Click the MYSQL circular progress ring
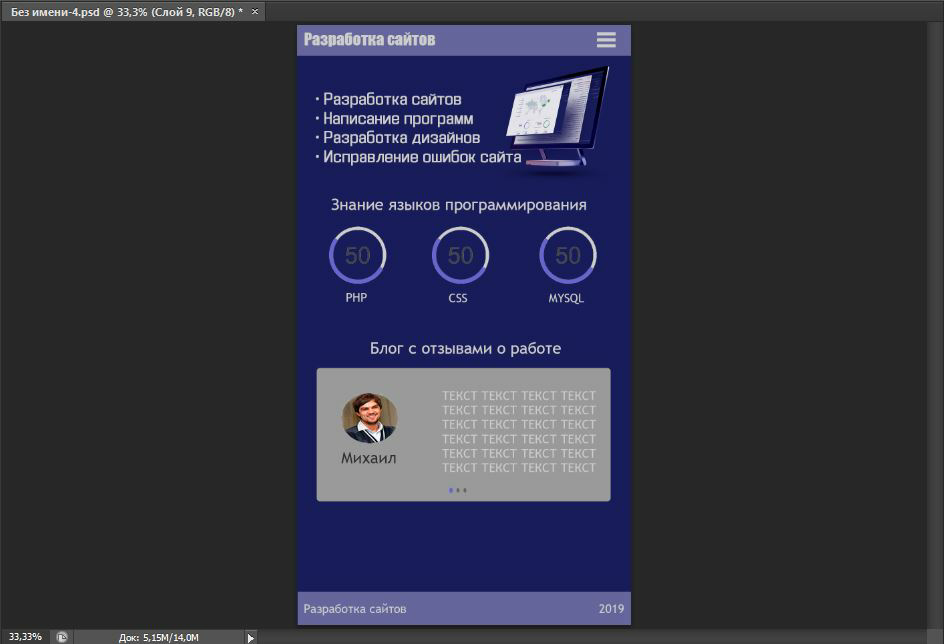944x644 pixels. (567, 256)
